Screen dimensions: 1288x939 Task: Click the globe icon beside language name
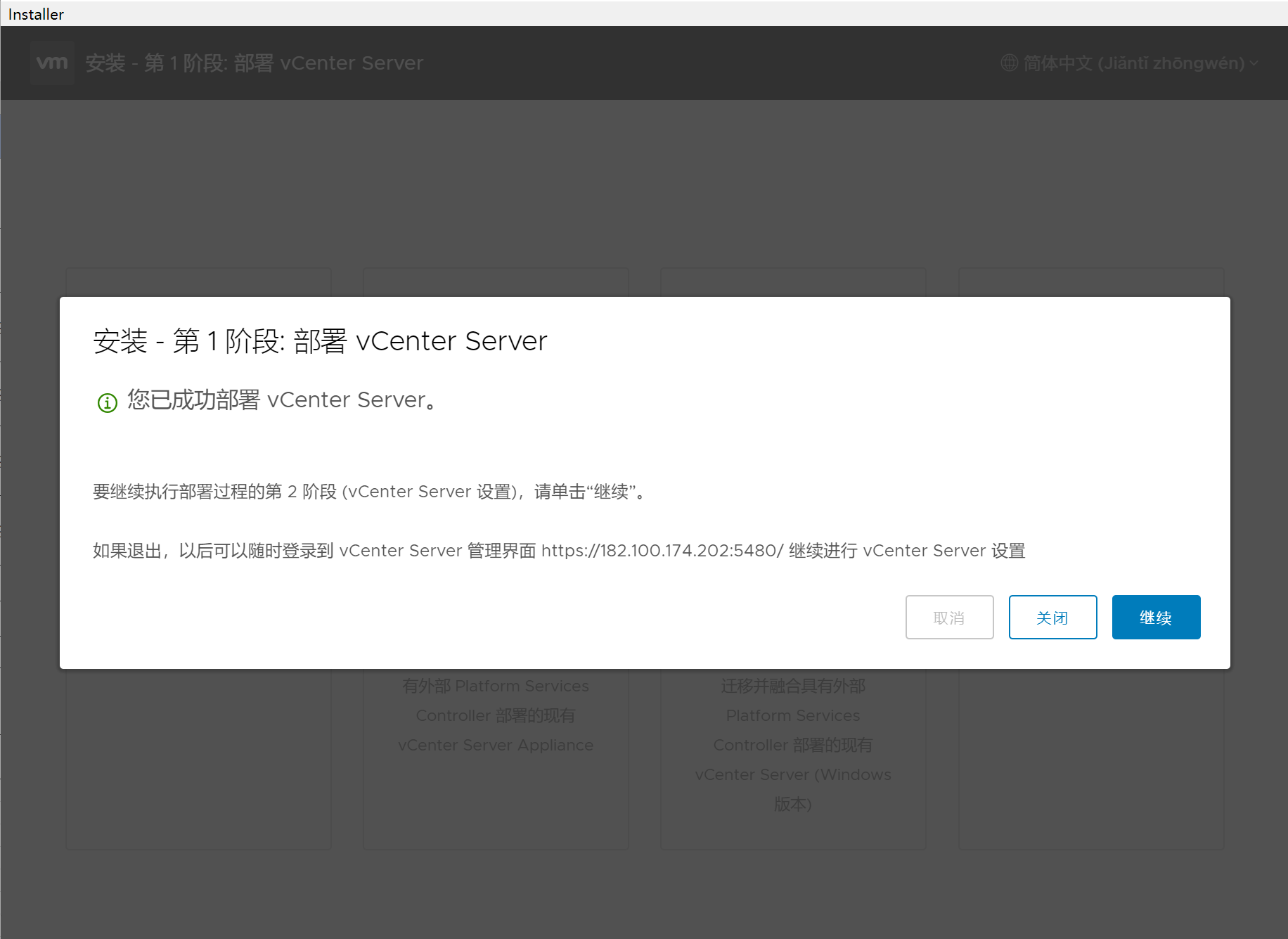pos(1009,63)
